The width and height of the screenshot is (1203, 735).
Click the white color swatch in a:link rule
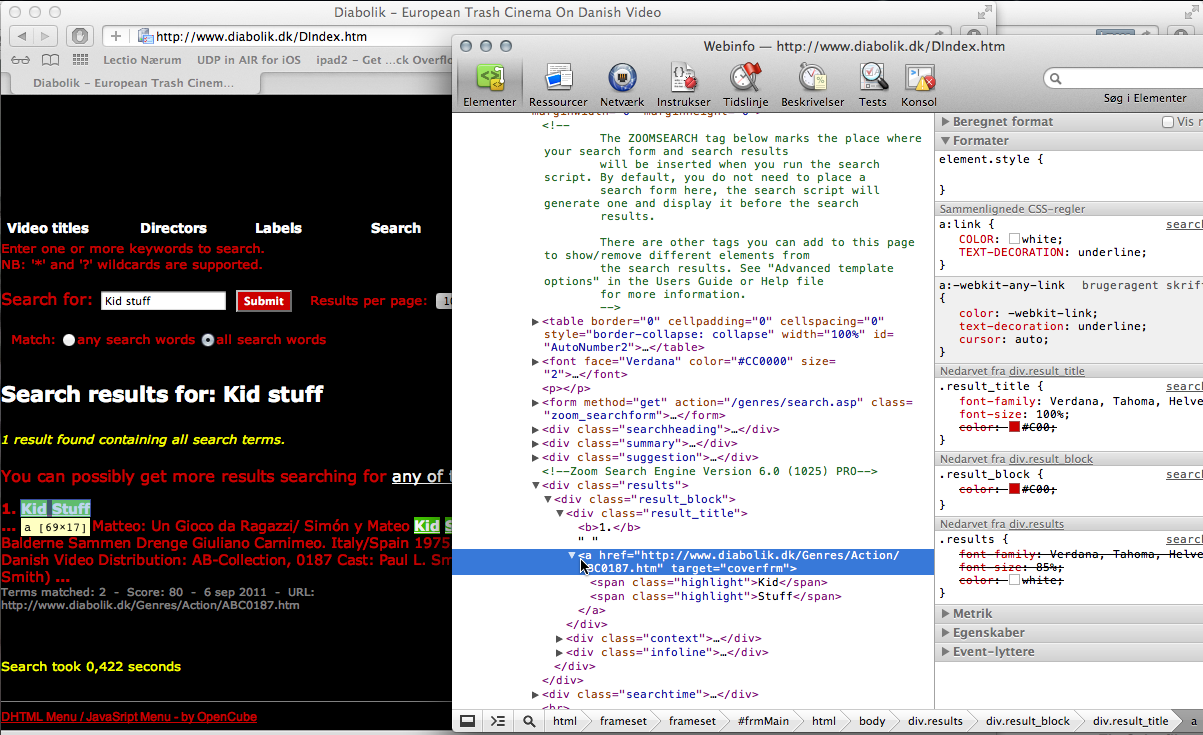(x=1014, y=239)
